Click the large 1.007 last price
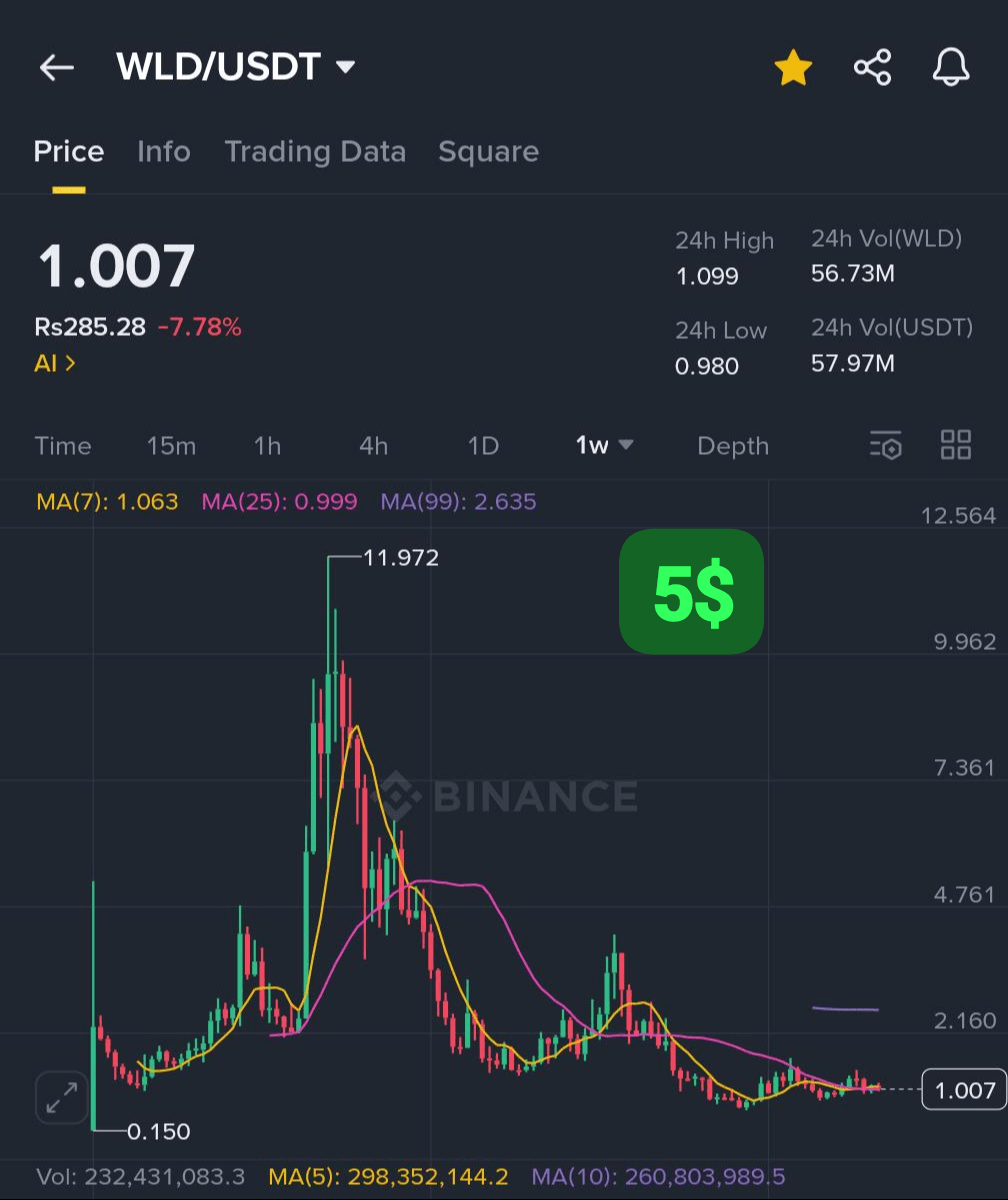1008x1200 pixels. click(116, 267)
